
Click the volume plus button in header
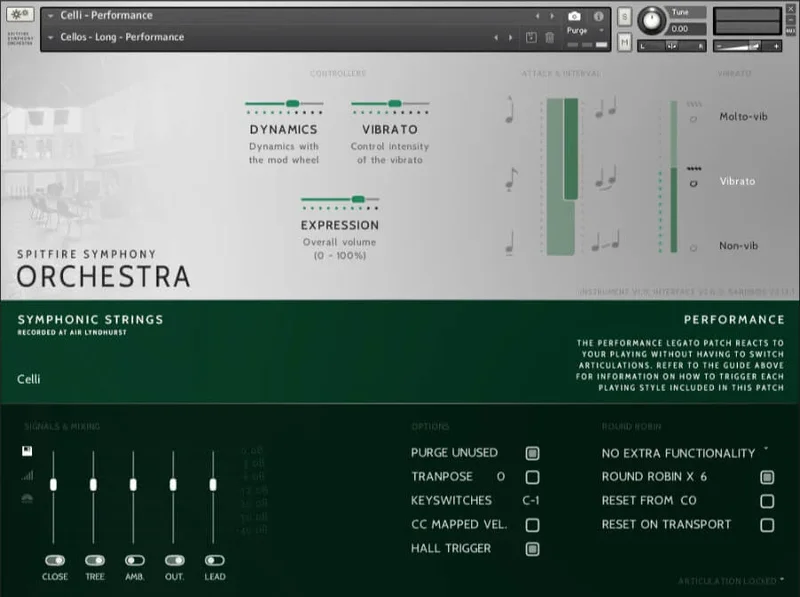tap(776, 46)
